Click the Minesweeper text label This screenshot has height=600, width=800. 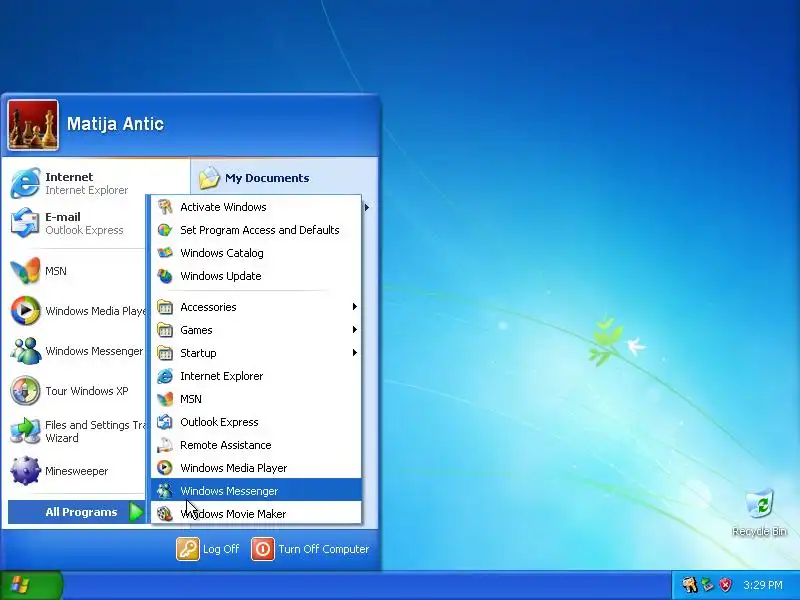pos(77,471)
